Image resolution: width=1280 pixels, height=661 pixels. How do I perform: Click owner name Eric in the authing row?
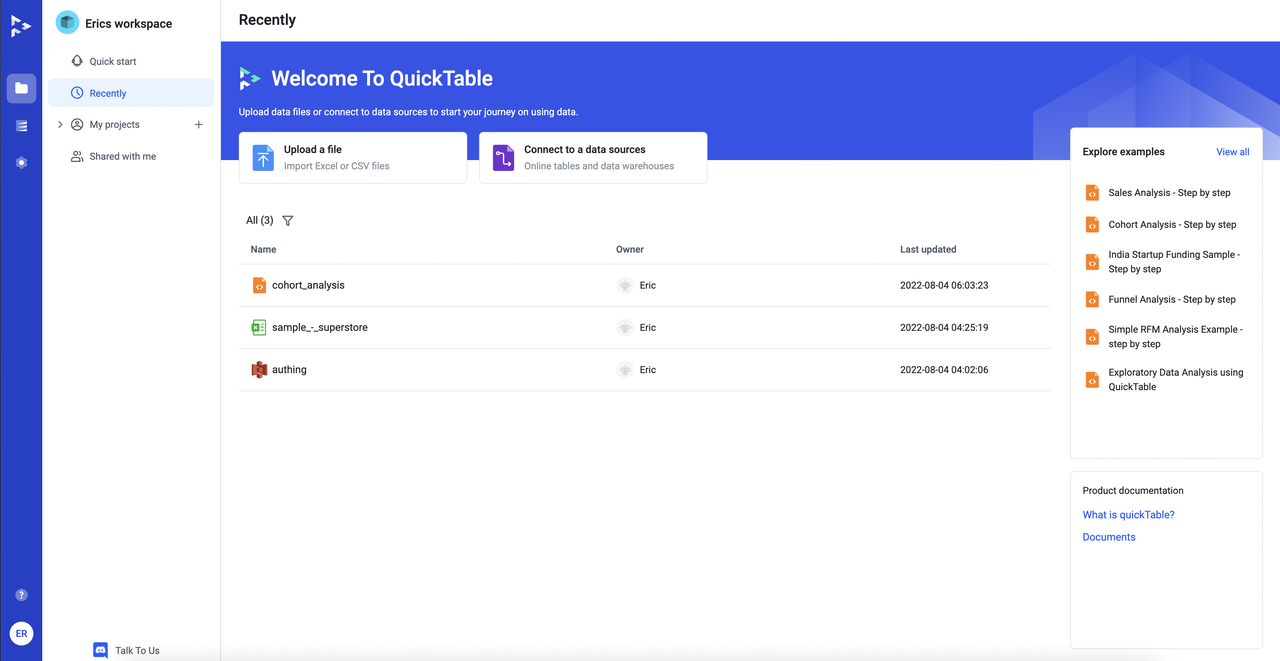point(648,370)
